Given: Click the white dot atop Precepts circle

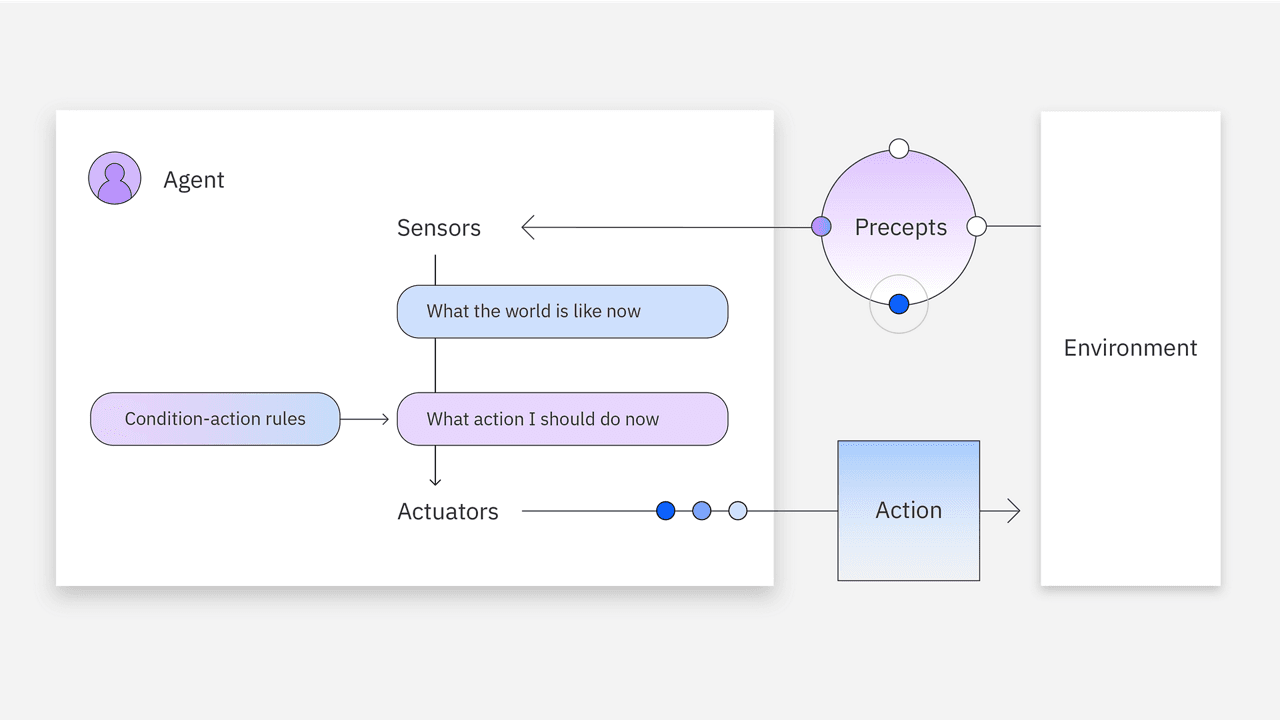Looking at the screenshot, I should tap(899, 149).
